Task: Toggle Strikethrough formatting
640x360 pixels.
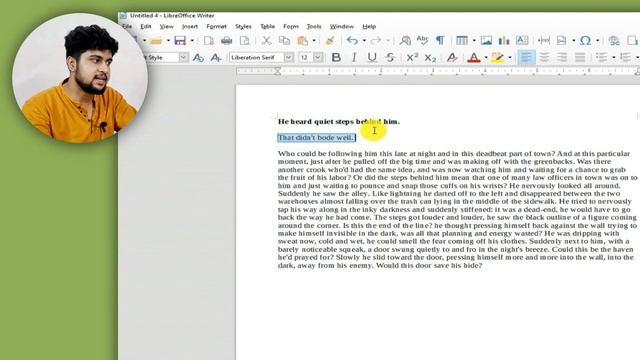Action: click(390, 58)
